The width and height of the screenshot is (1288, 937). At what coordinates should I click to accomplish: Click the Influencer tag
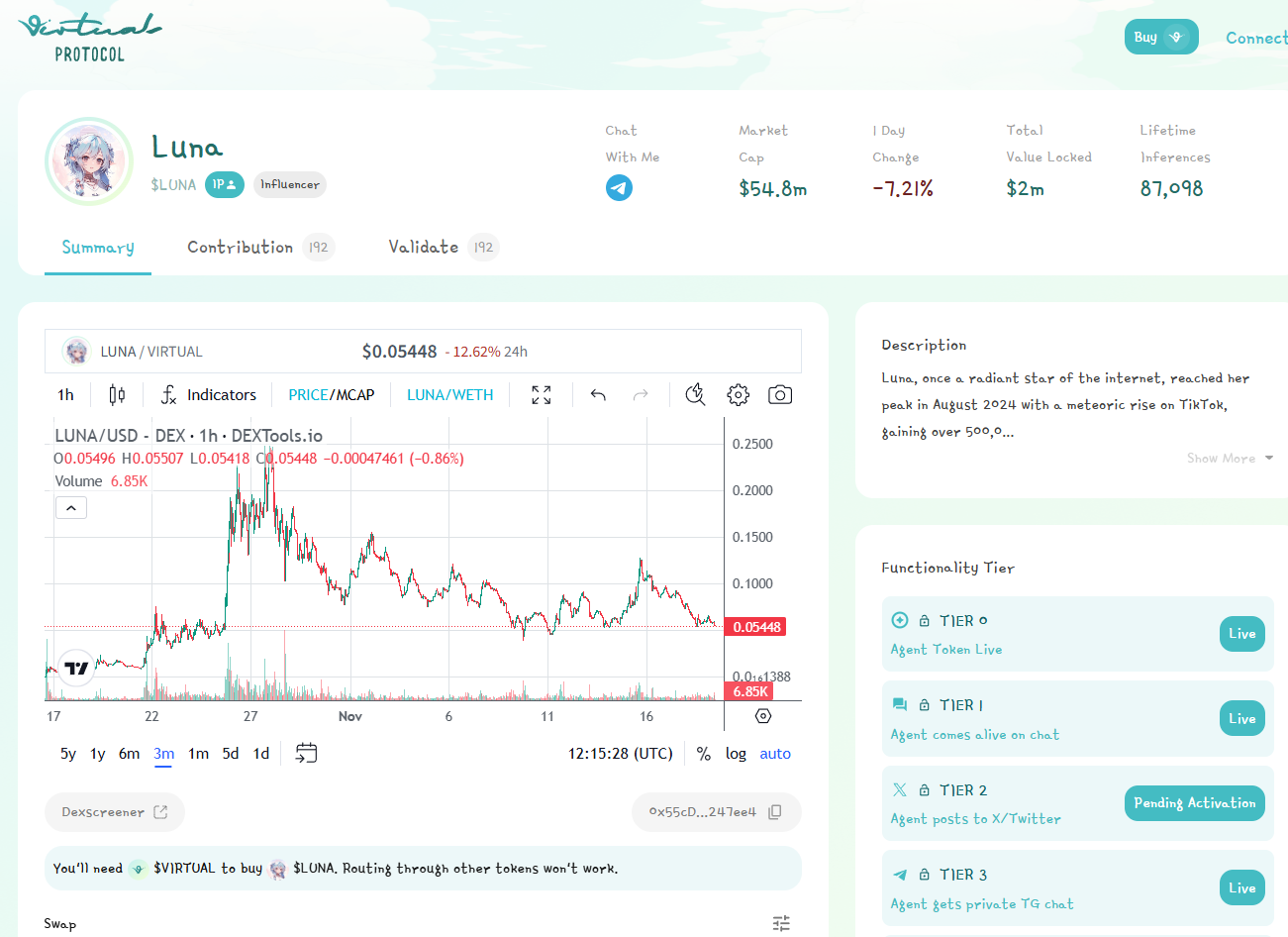click(290, 184)
